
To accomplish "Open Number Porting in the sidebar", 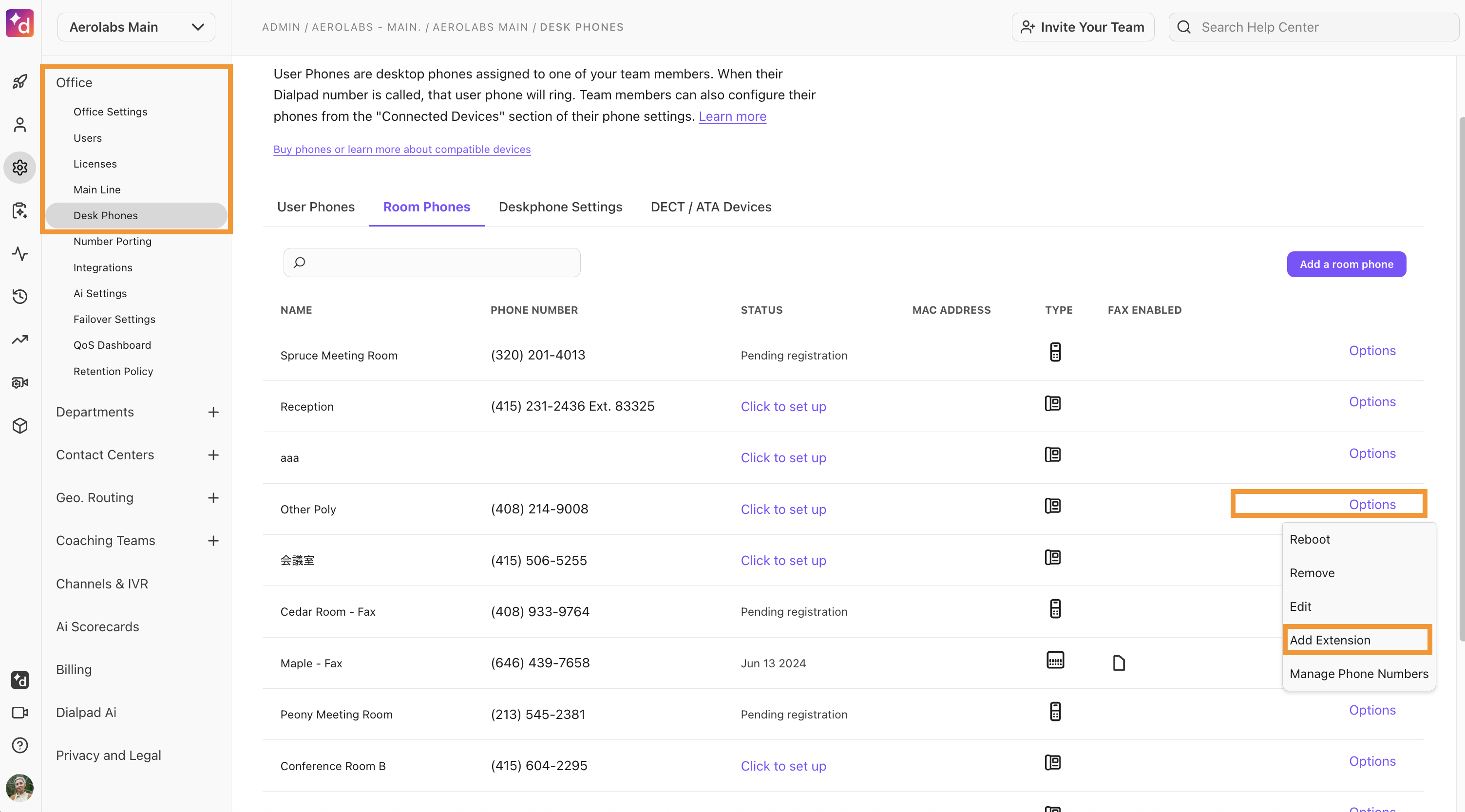I will 113,241.
